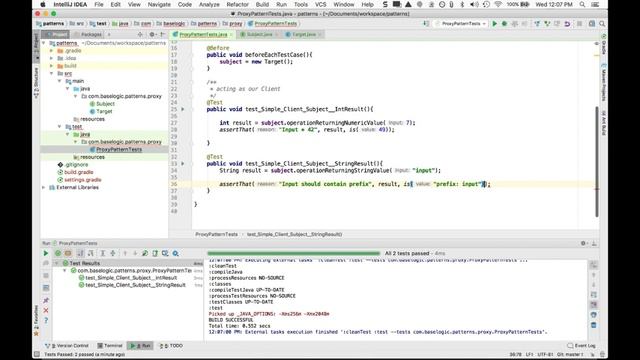Click the purple undo/revert arrow icon
Screen dimensions: 640x360
coord(567,24)
